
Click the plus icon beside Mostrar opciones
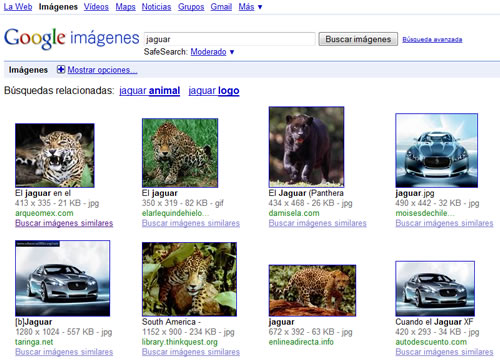pyautogui.click(x=61, y=69)
